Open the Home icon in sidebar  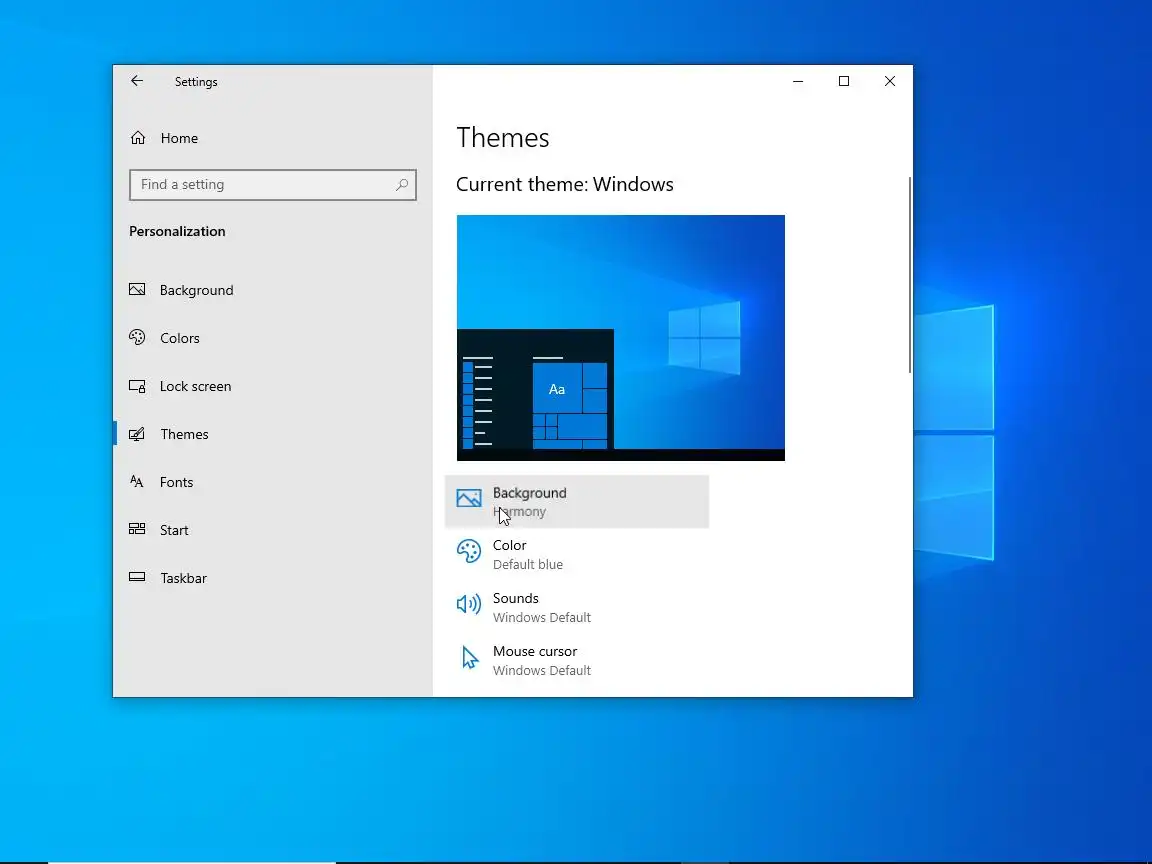click(137, 137)
